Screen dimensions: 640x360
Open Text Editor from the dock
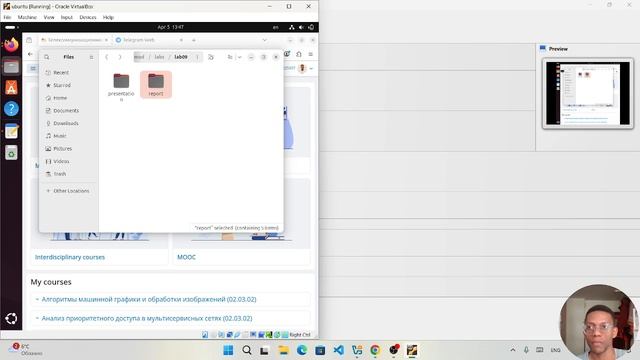(x=11, y=131)
